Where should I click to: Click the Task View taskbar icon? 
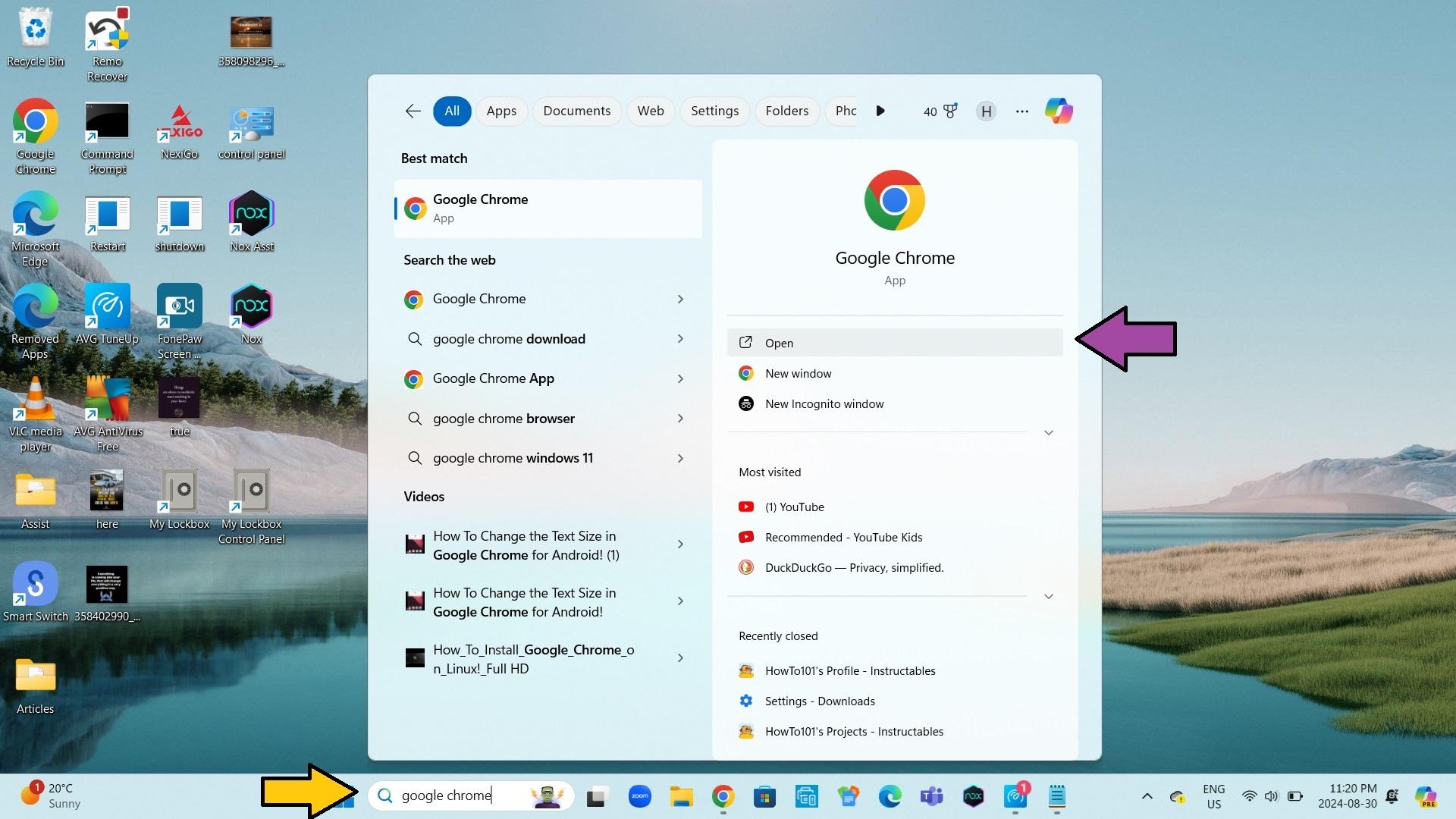598,796
